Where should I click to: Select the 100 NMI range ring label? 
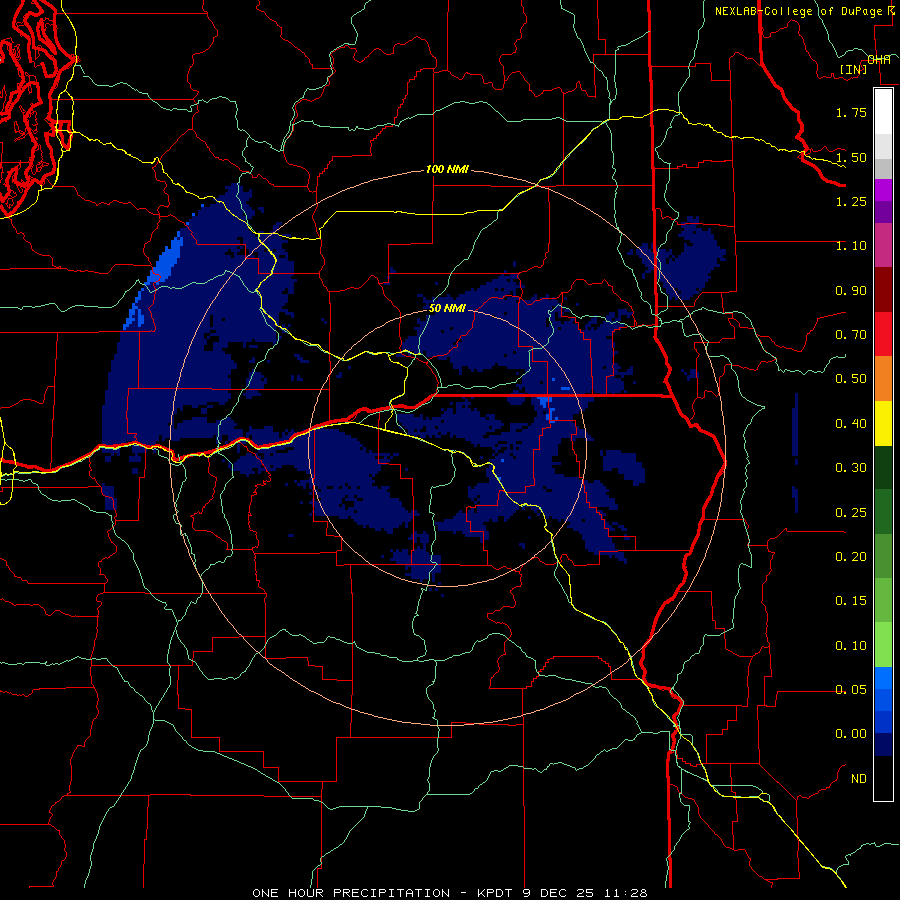(447, 169)
